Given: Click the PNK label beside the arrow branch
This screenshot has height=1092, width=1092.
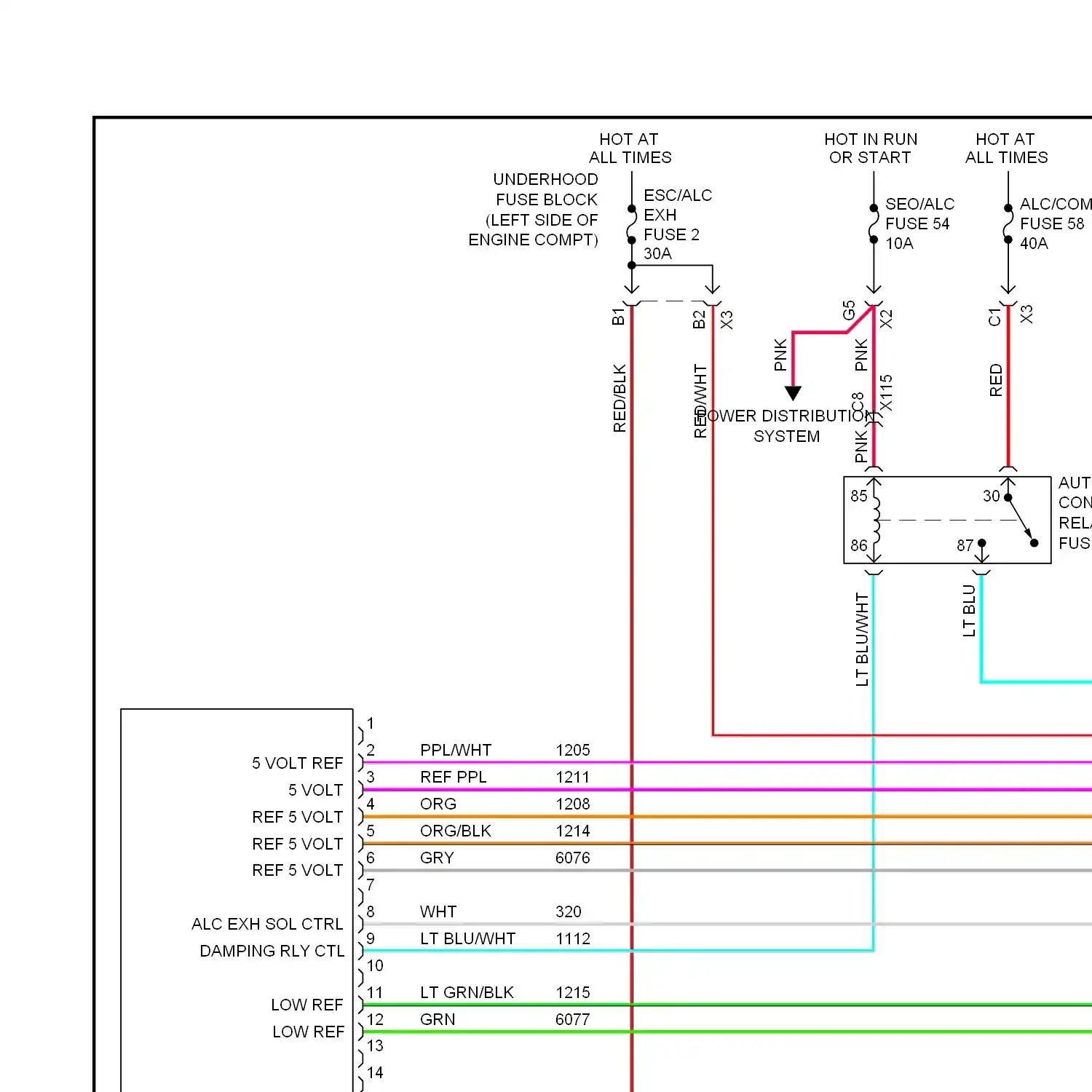Looking at the screenshot, I should click(780, 355).
